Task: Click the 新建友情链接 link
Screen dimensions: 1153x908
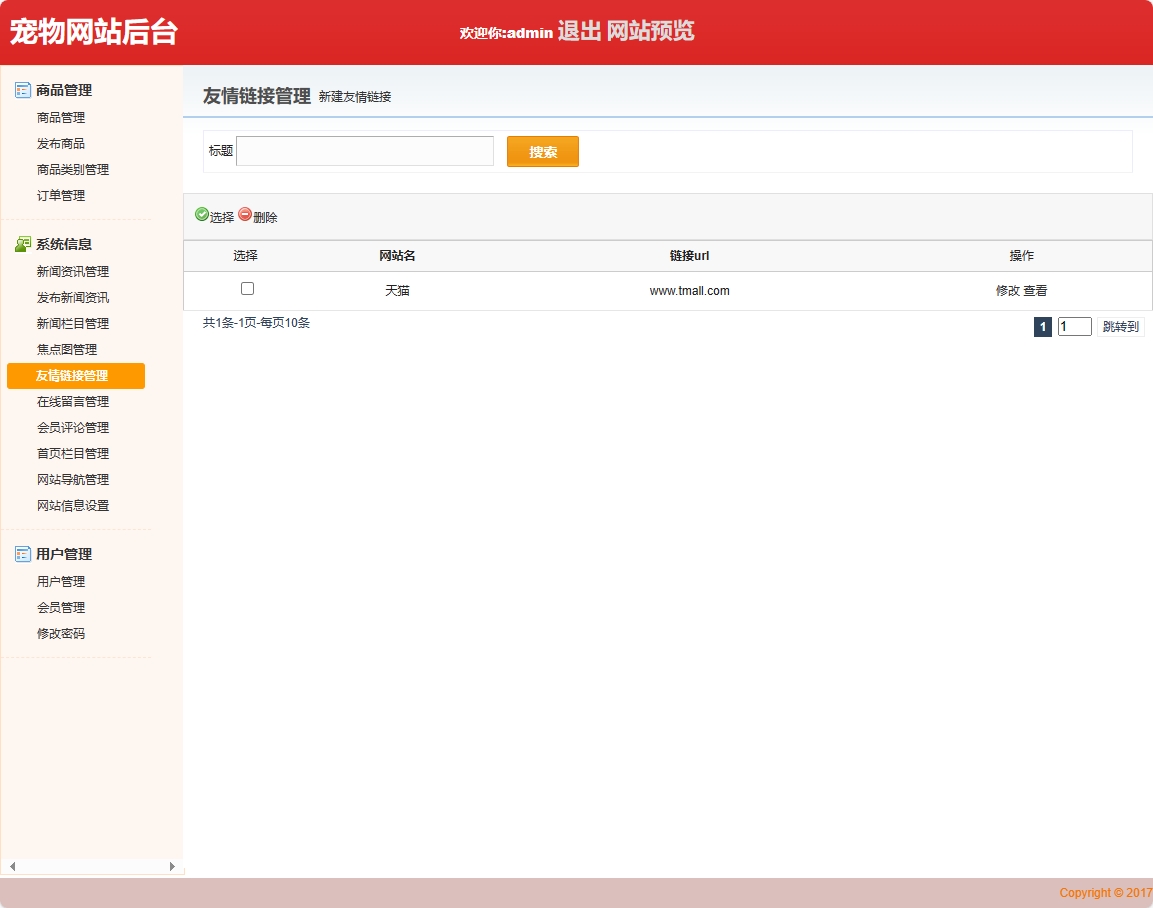Action: [354, 97]
